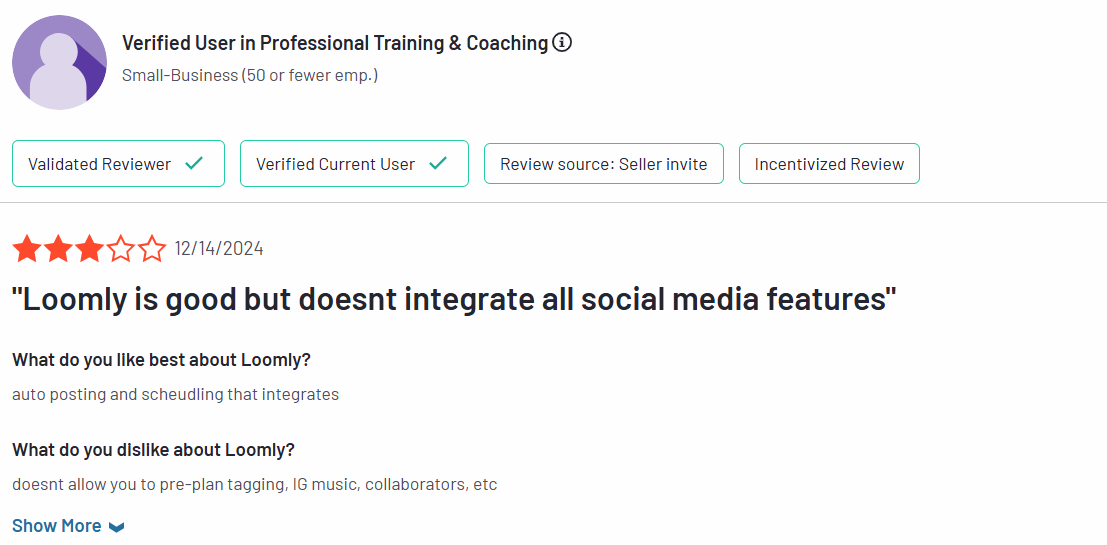
Task: Click the Review source: Seller invite badge
Action: coord(604,164)
